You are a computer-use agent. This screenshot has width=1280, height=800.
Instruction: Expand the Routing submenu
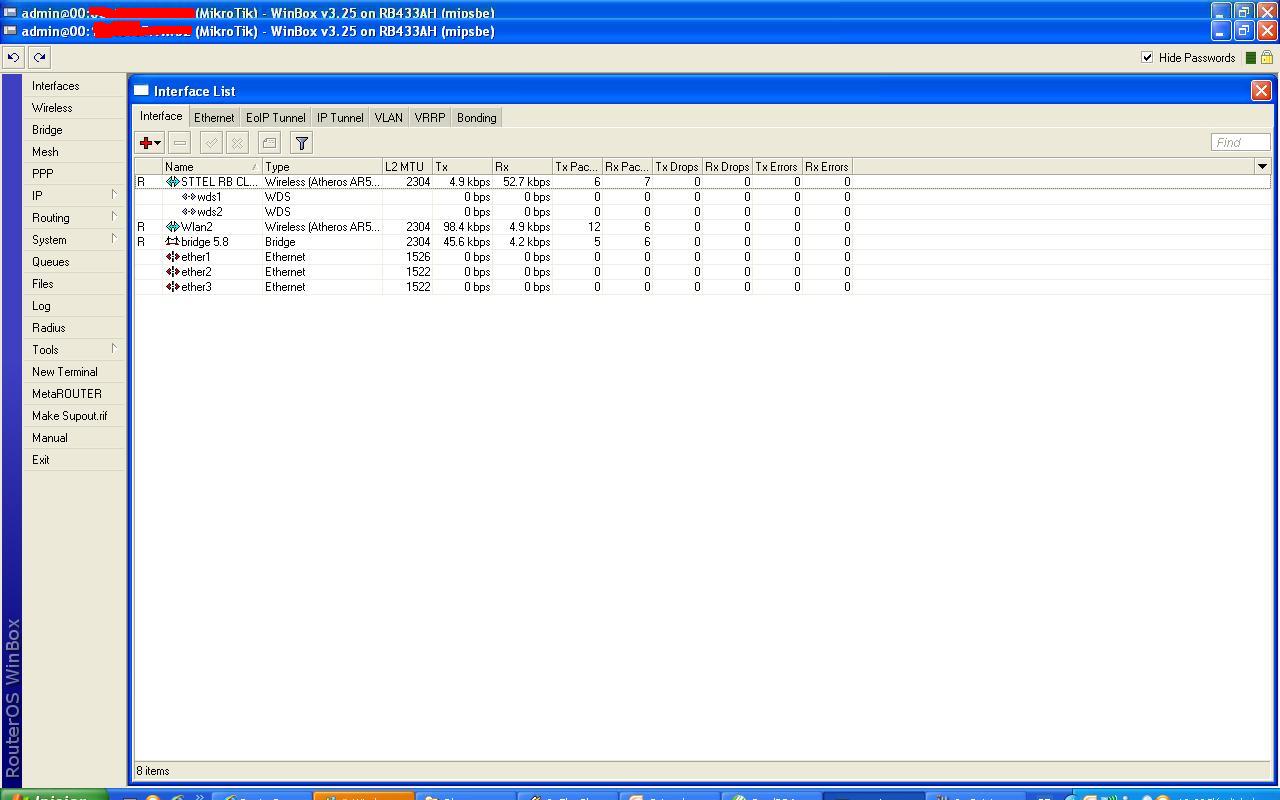coord(73,218)
